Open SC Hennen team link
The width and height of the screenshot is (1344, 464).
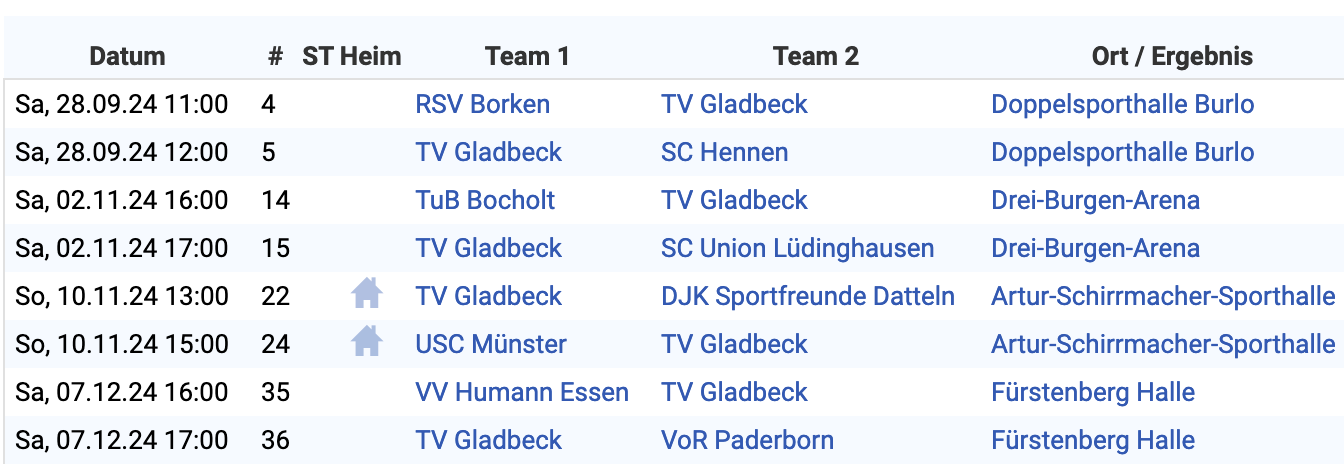pyautogui.click(x=724, y=152)
